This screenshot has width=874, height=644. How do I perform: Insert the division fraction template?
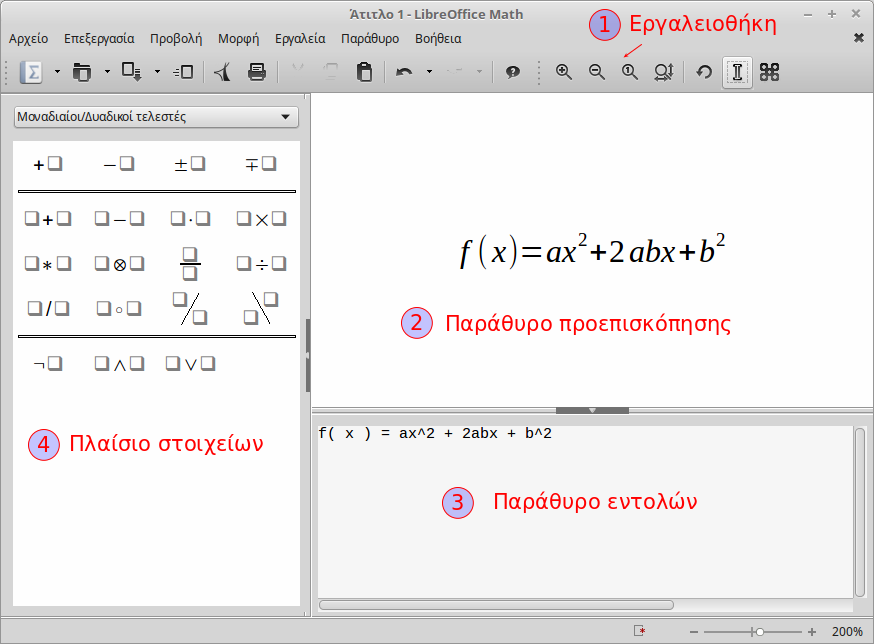189,264
